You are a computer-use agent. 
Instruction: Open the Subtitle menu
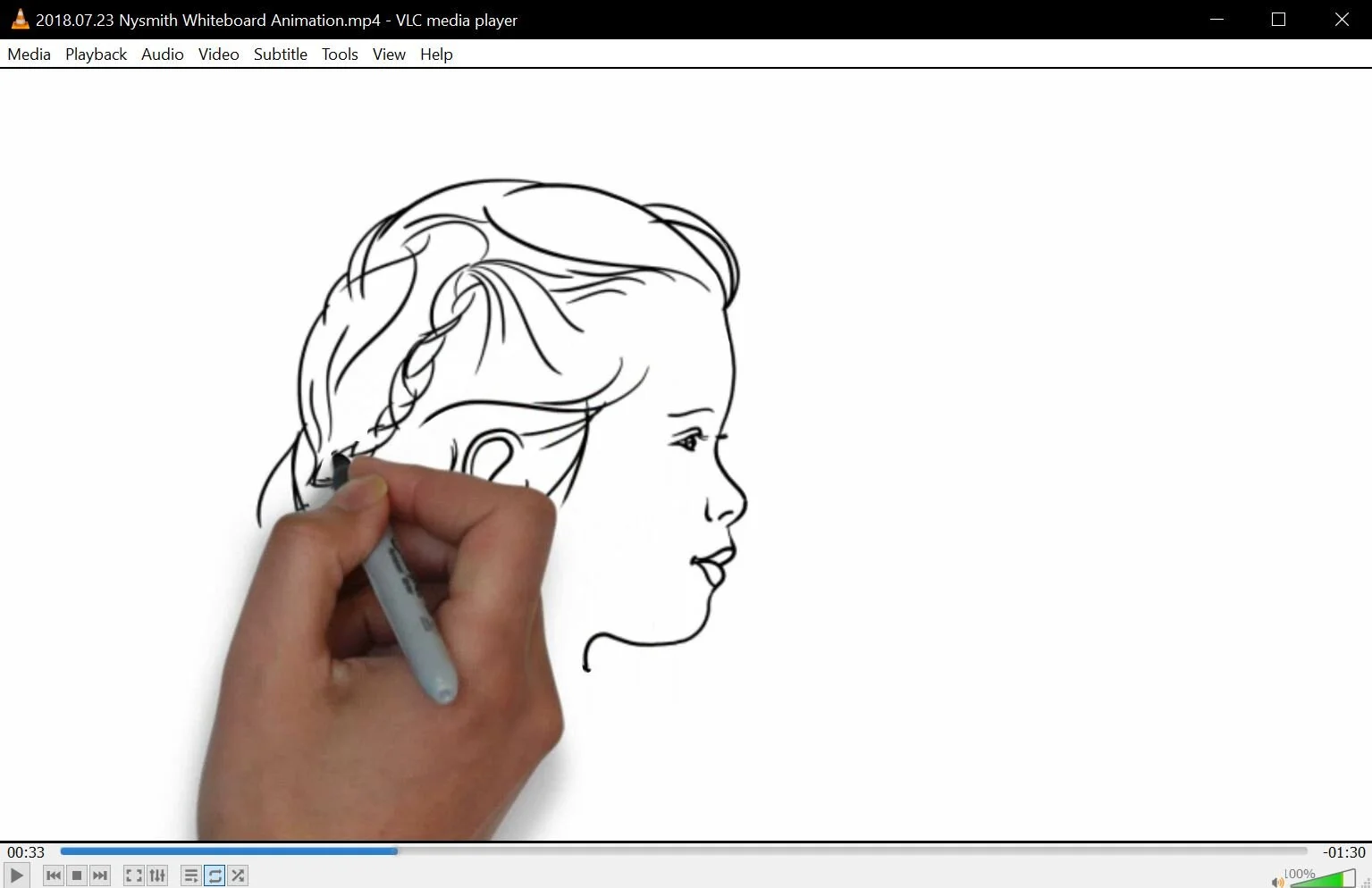tap(280, 54)
